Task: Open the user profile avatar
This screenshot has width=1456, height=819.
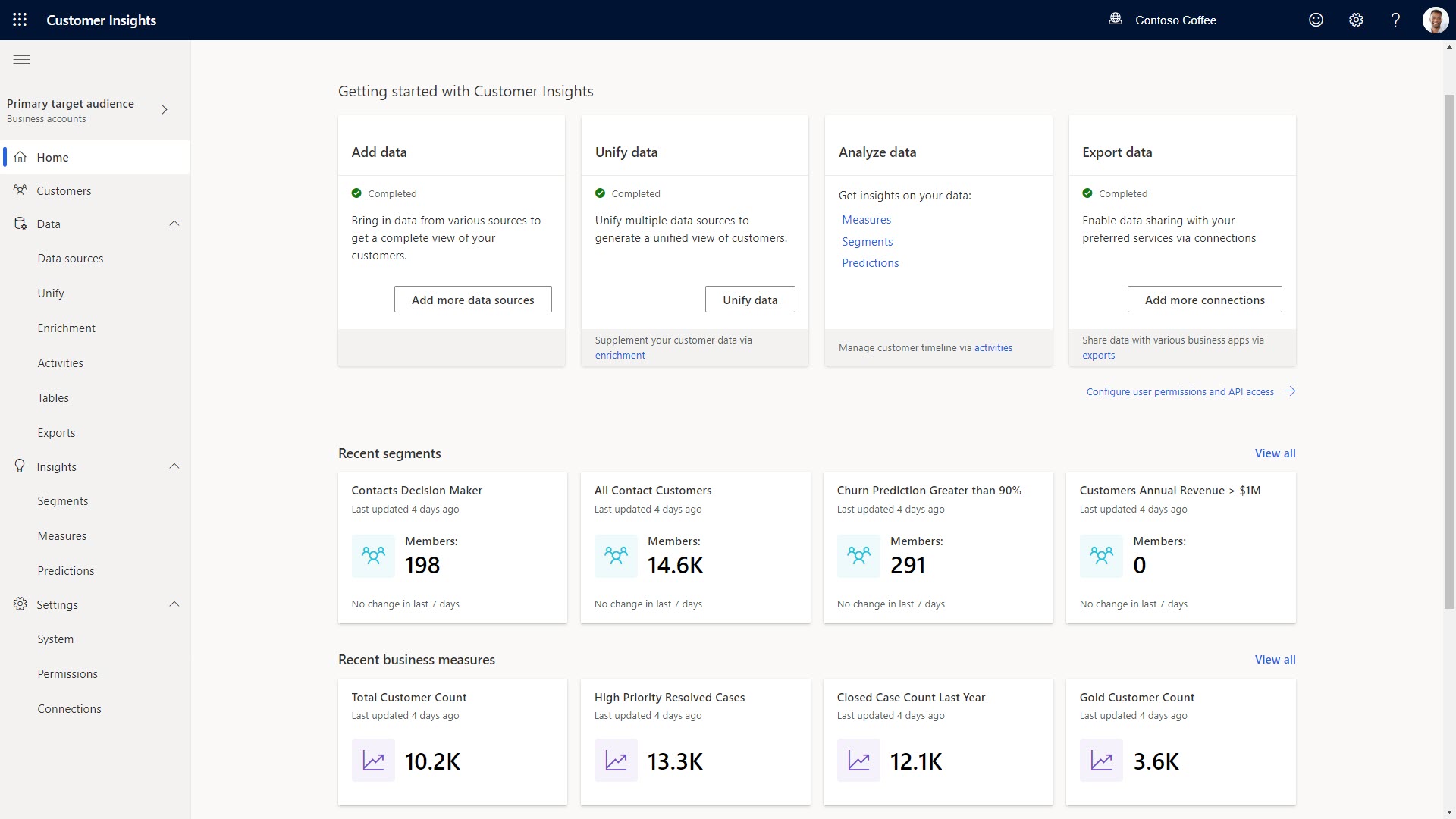Action: point(1435,20)
